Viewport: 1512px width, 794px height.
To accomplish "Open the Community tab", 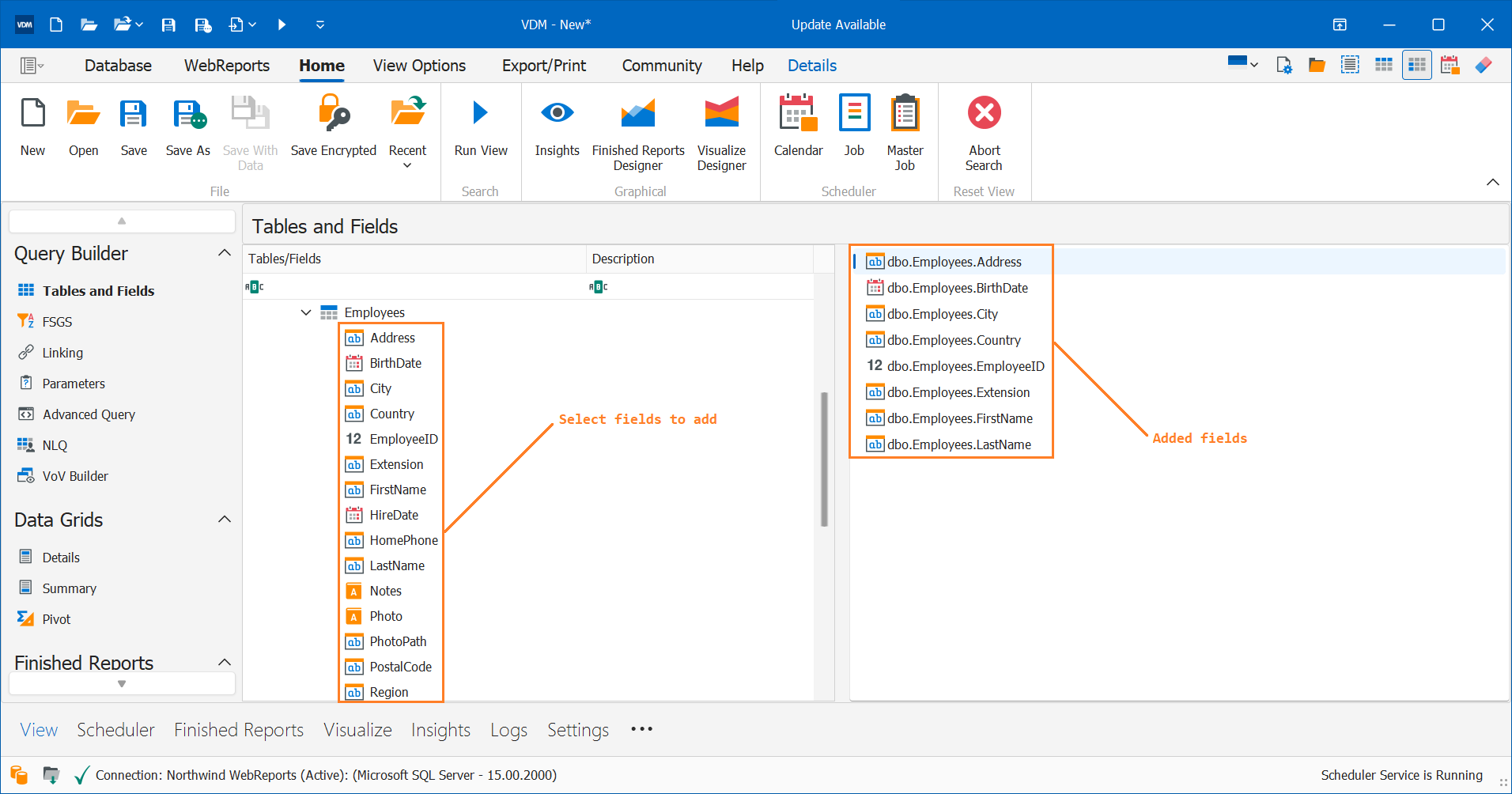I will point(662,66).
